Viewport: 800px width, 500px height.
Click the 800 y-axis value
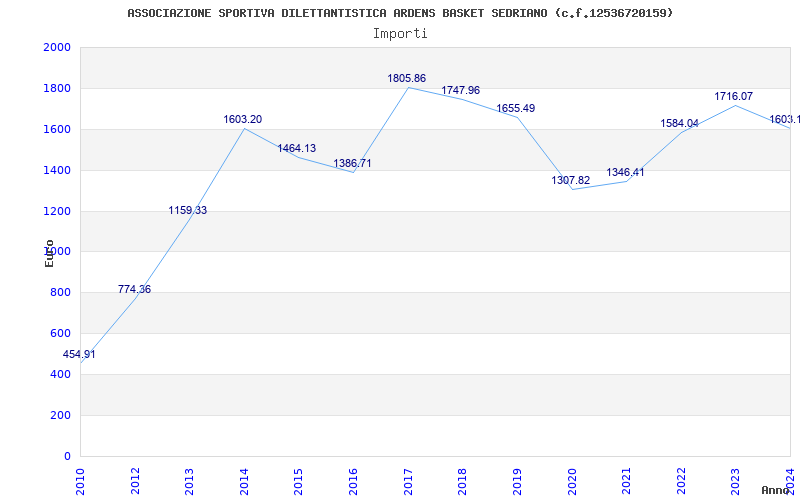(61, 292)
